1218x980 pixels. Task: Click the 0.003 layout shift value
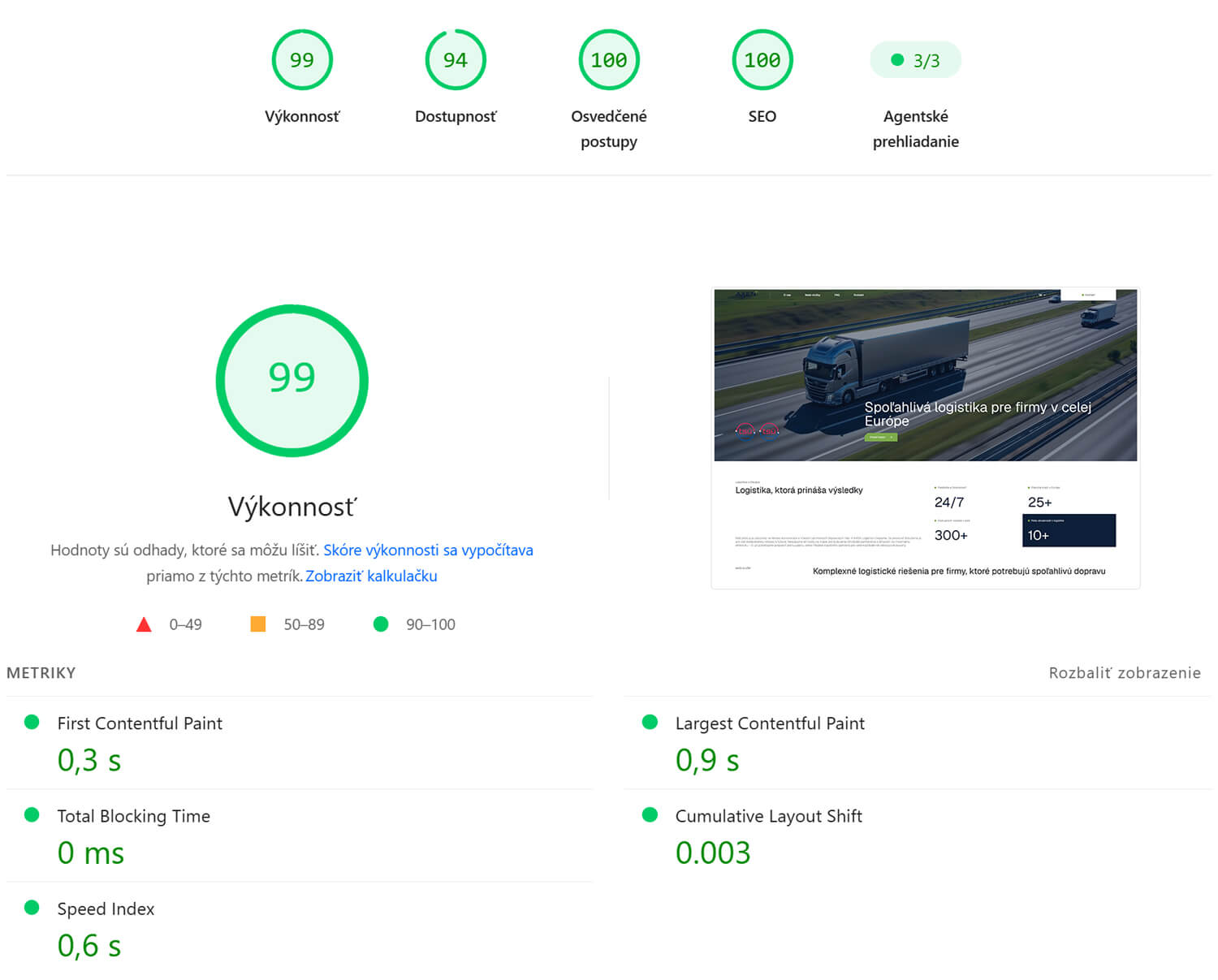pyautogui.click(x=713, y=853)
